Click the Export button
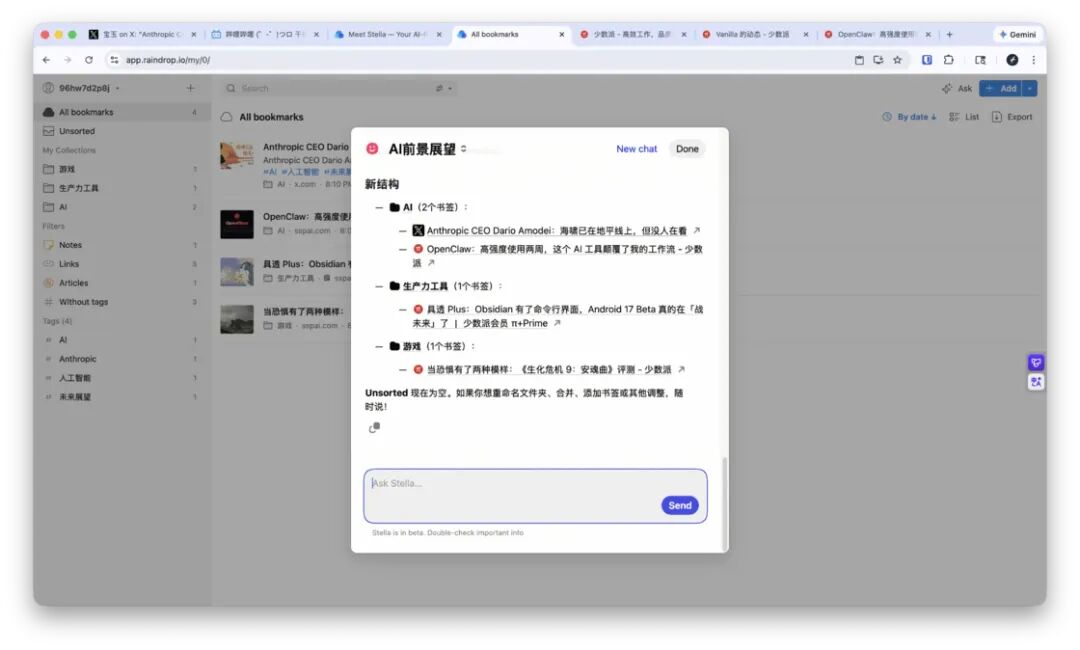This screenshot has height=650, width=1080. 1012,117
